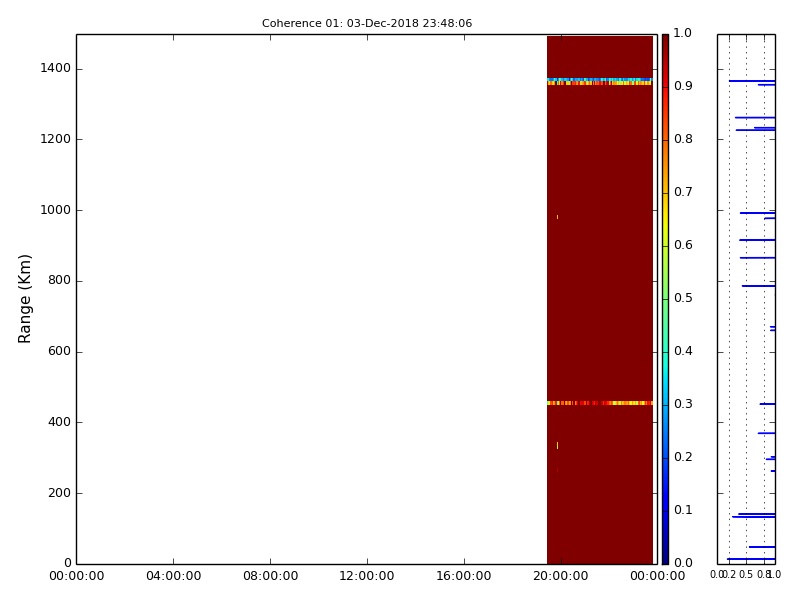
Task: Click the Range (Km) y-axis label
Action: click(x=24, y=299)
